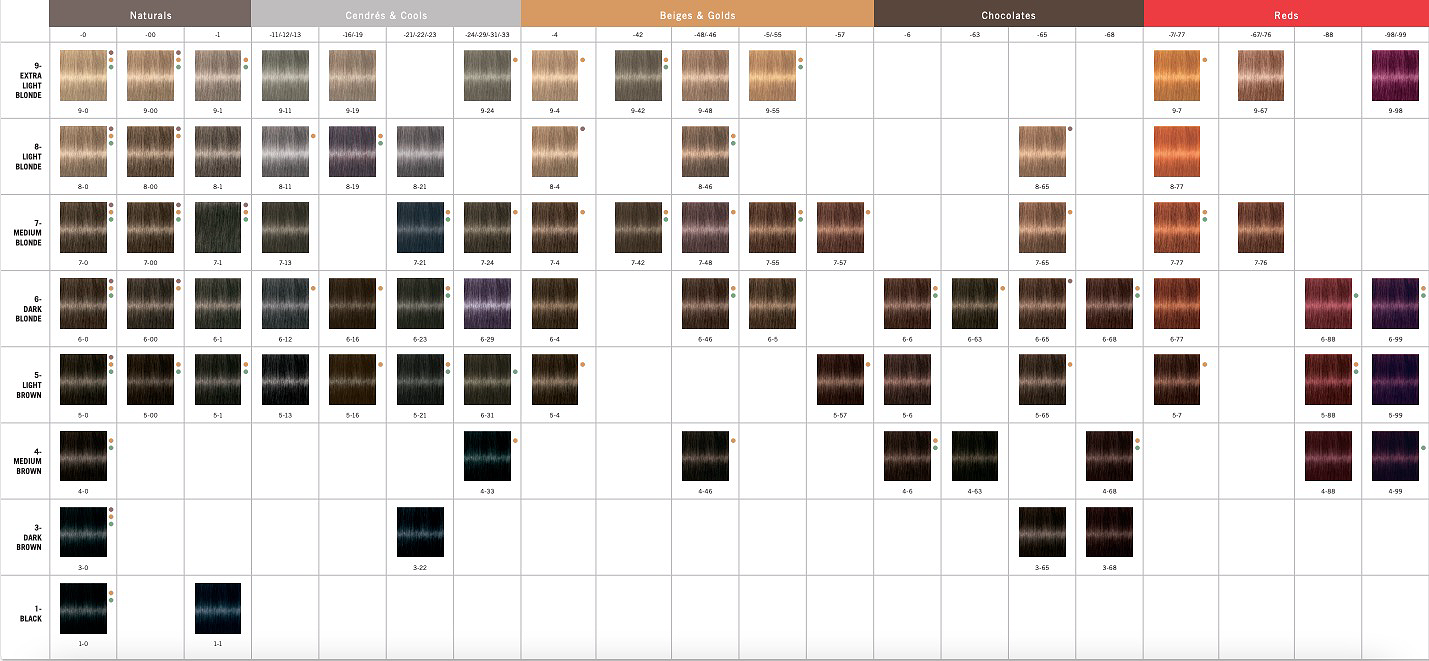The image size is (1429, 661).
Task: Click the 9- Extra Light Blonde row label
Action: (29, 78)
